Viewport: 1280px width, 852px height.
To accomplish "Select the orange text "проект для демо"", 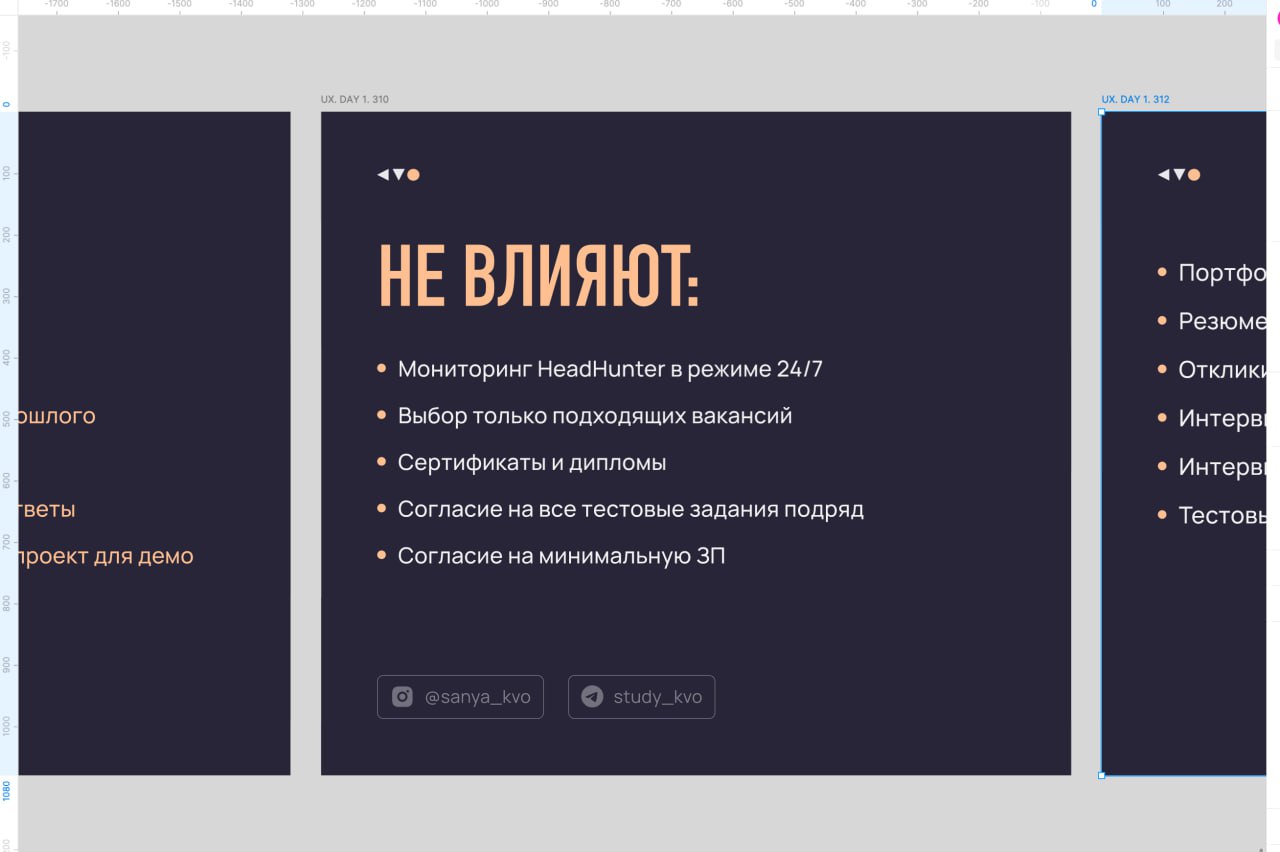I will click(106, 556).
